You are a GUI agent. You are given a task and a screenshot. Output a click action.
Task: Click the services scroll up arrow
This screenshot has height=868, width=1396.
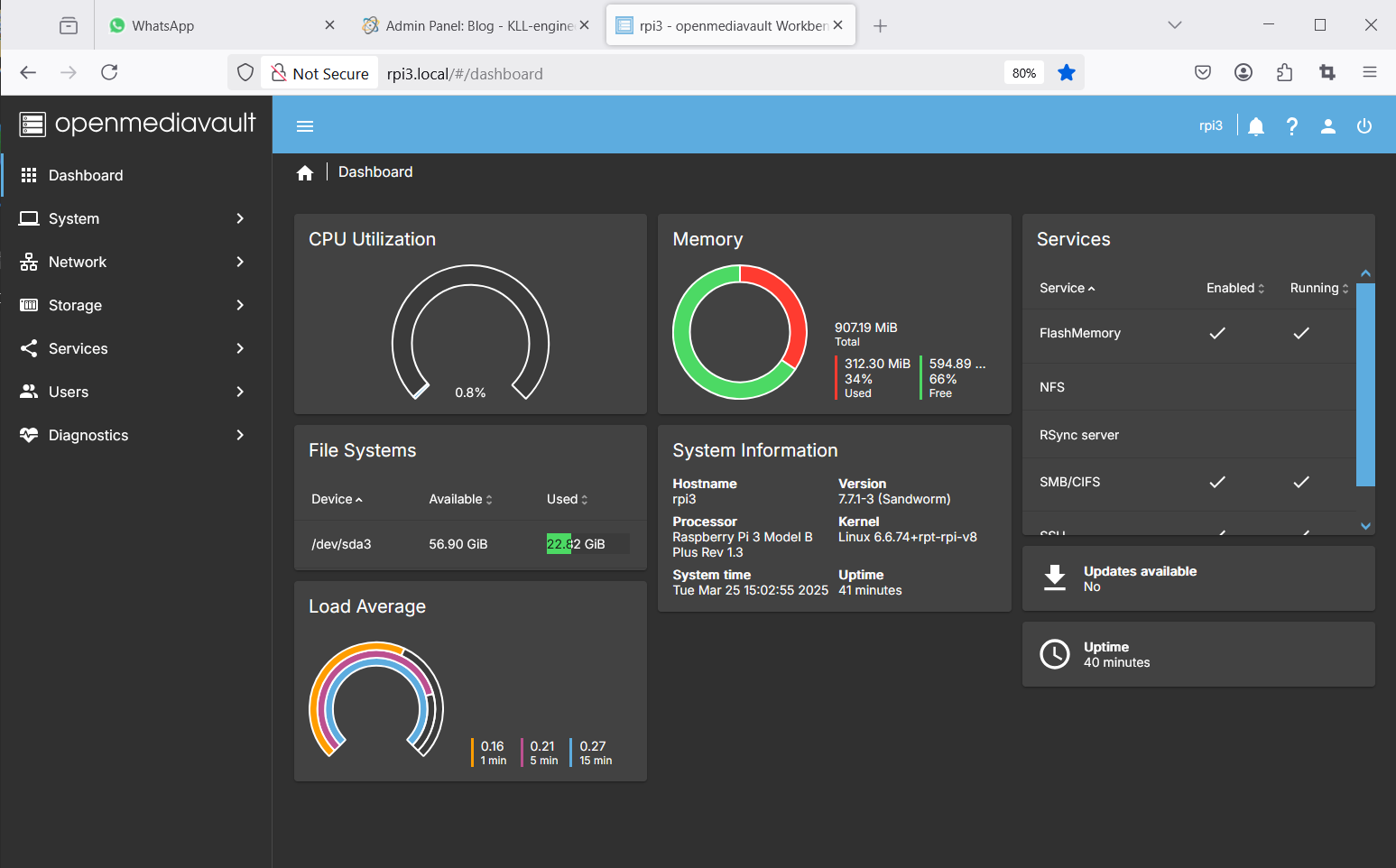1365,273
